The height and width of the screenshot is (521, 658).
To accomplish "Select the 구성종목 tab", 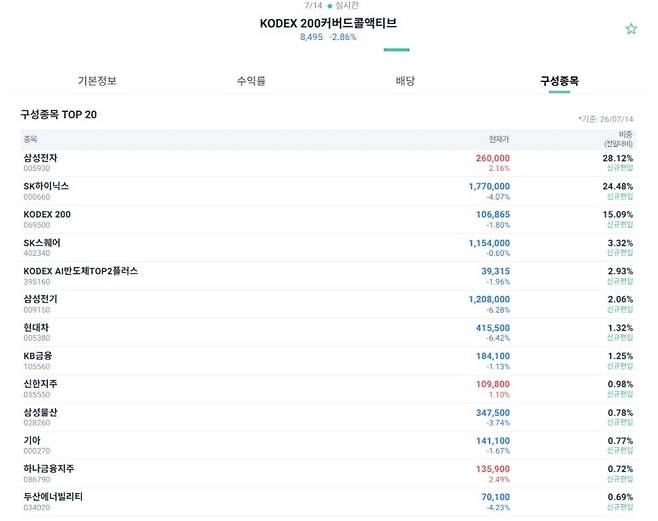I will pyautogui.click(x=559, y=81).
